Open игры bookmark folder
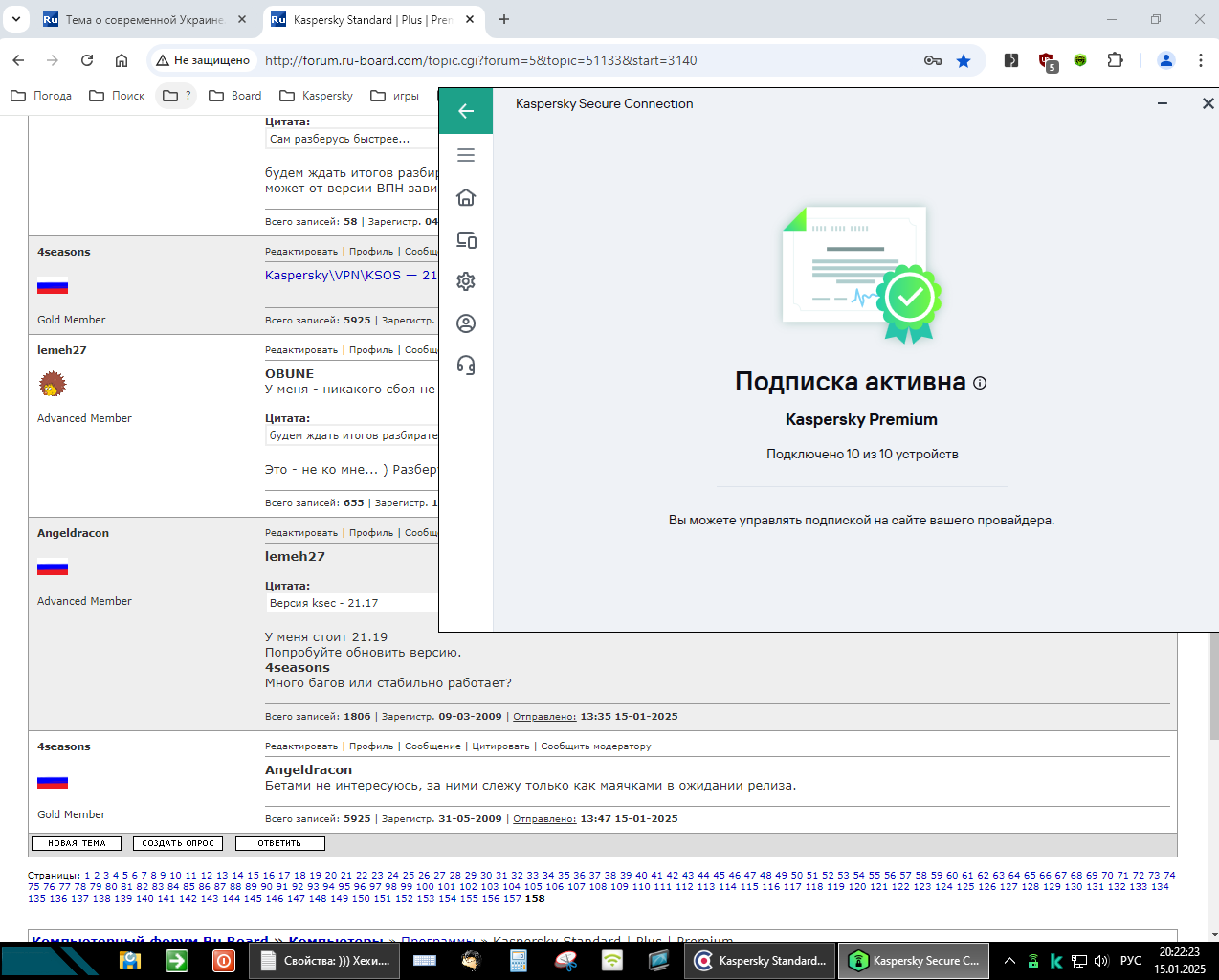This screenshot has width=1219, height=980. tap(395, 96)
